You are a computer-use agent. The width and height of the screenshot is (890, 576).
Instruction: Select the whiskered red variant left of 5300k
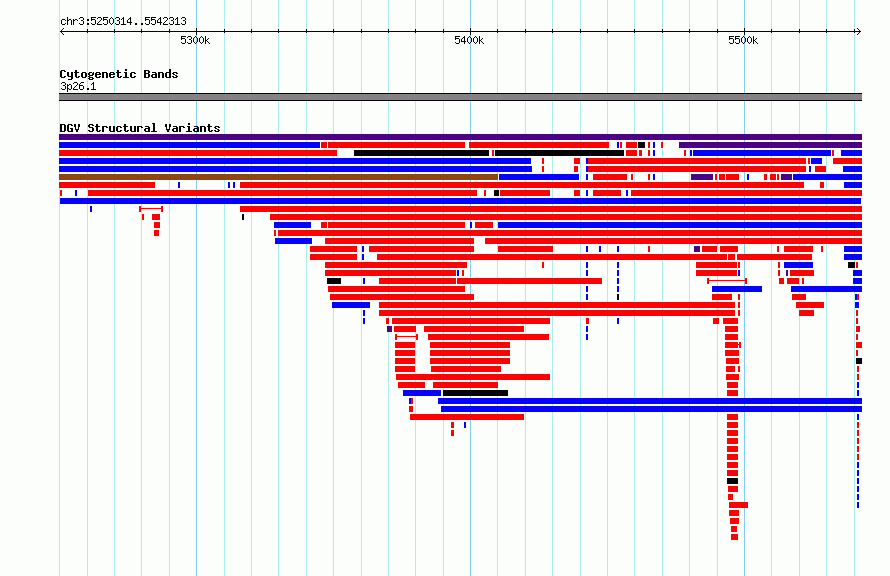point(151,209)
